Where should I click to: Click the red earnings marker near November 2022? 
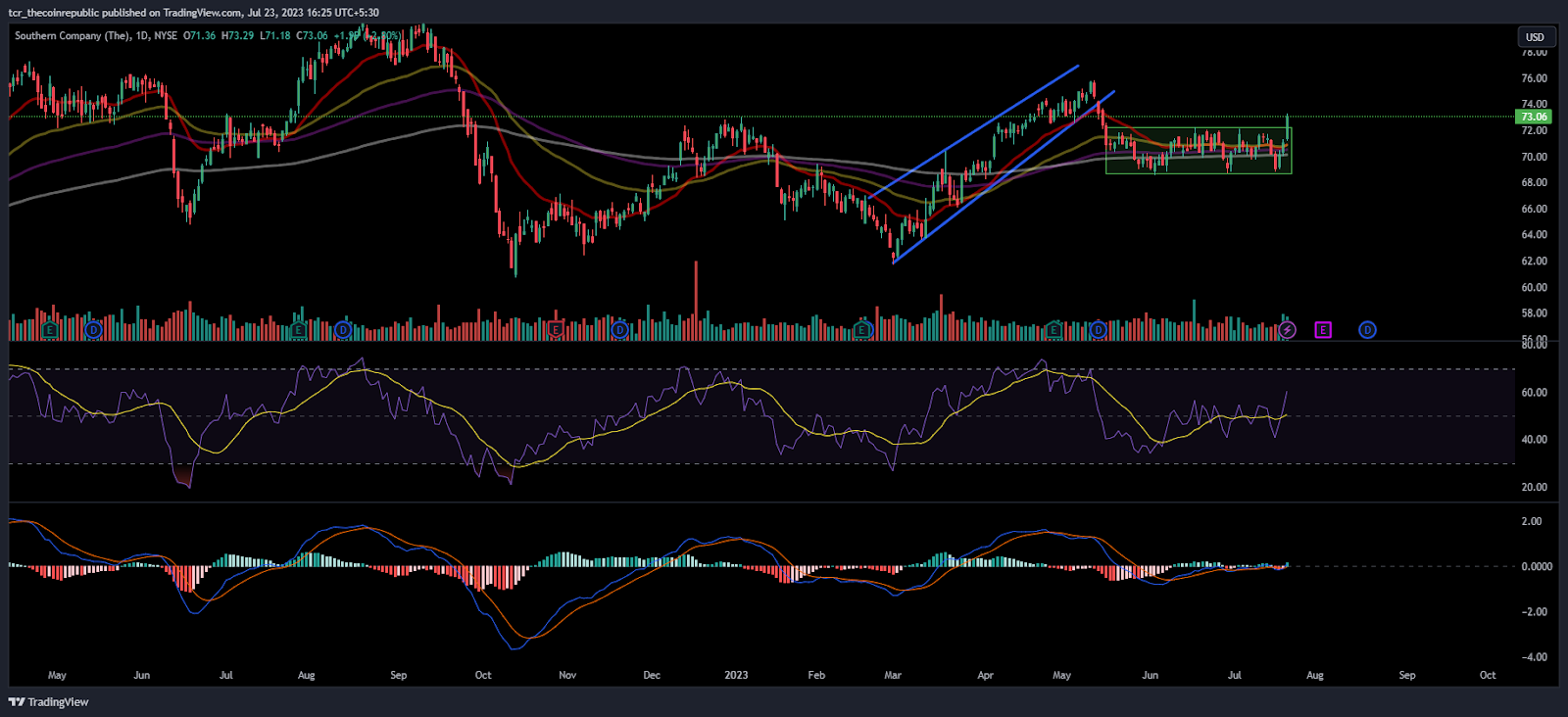556,330
